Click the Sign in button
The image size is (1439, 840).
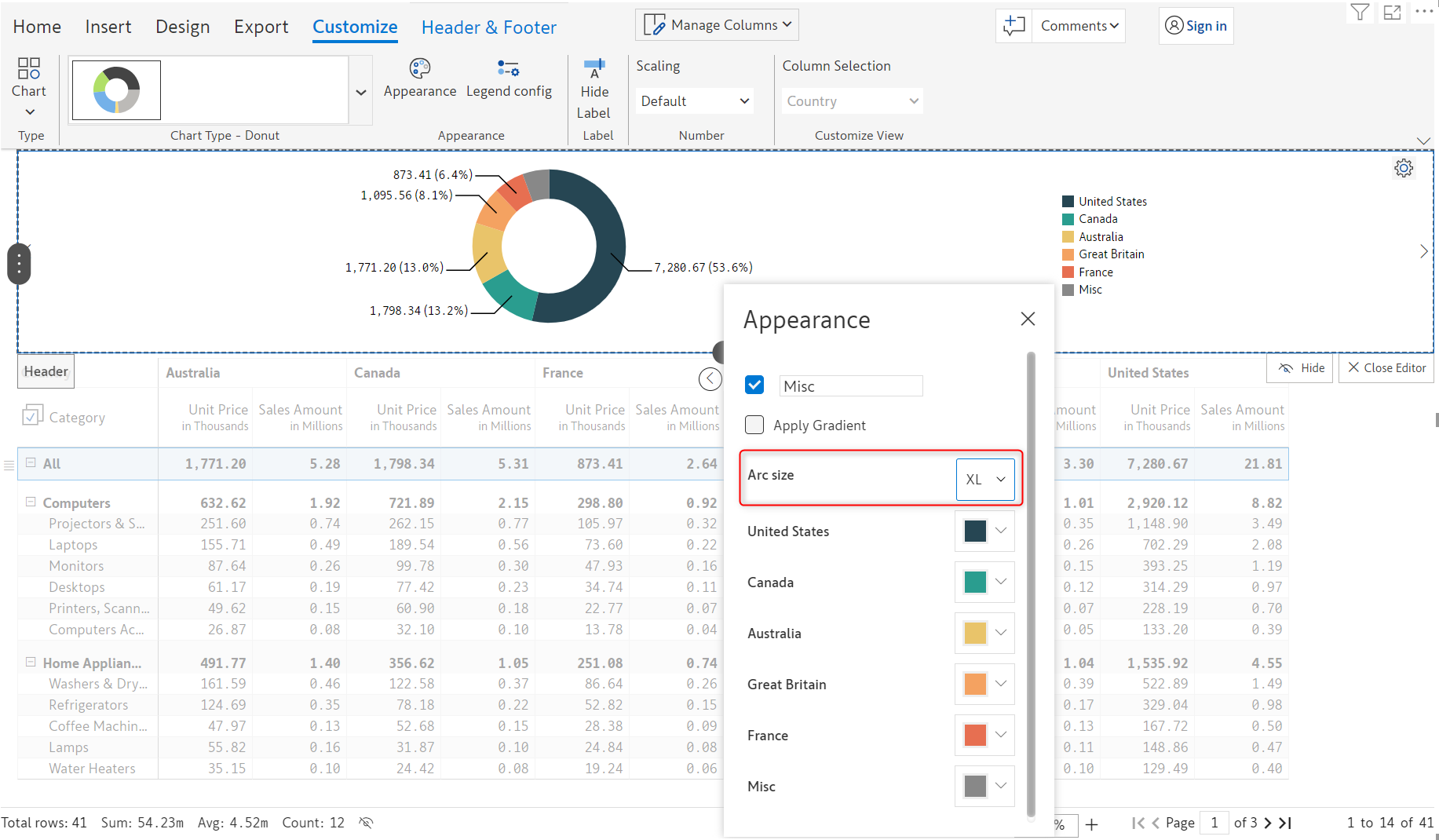coord(1196,26)
